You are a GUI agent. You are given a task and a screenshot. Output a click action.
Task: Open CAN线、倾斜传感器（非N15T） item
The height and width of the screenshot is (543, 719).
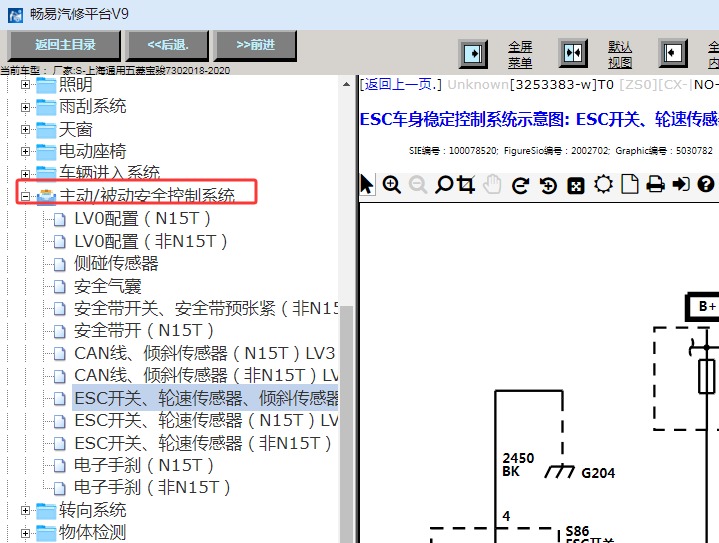click(206, 376)
